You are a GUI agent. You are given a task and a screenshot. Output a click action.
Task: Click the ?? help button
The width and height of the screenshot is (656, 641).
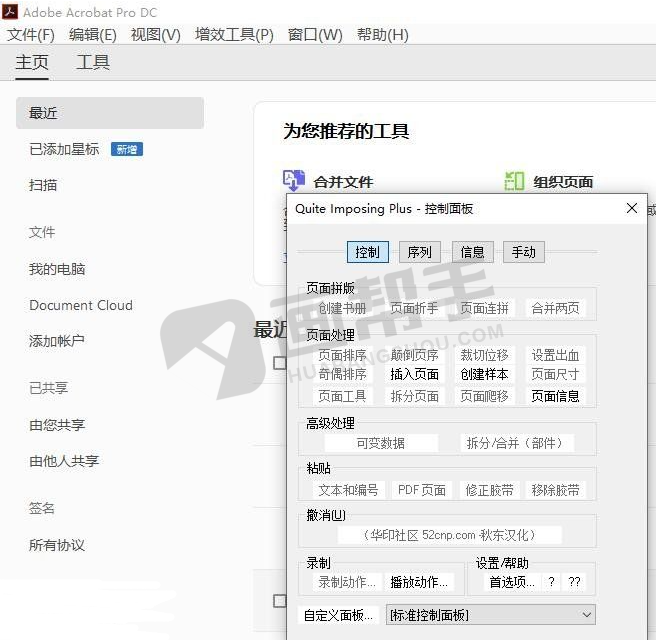[574, 582]
